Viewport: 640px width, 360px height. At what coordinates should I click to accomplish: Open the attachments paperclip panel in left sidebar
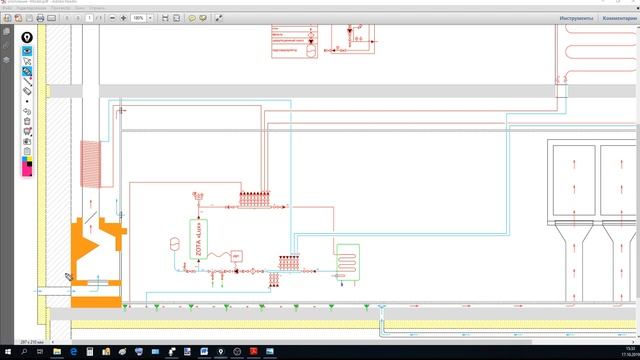click(6, 46)
